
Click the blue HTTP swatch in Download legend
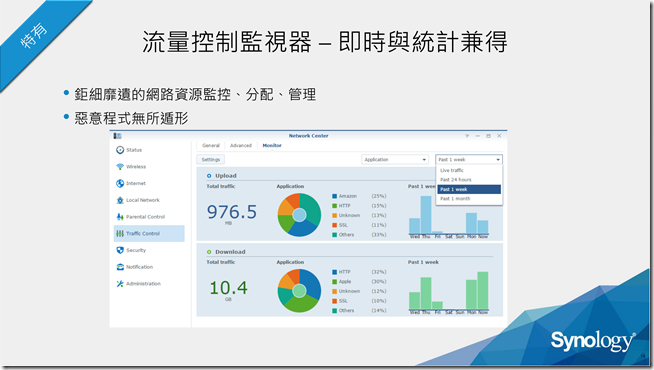[x=335, y=272]
